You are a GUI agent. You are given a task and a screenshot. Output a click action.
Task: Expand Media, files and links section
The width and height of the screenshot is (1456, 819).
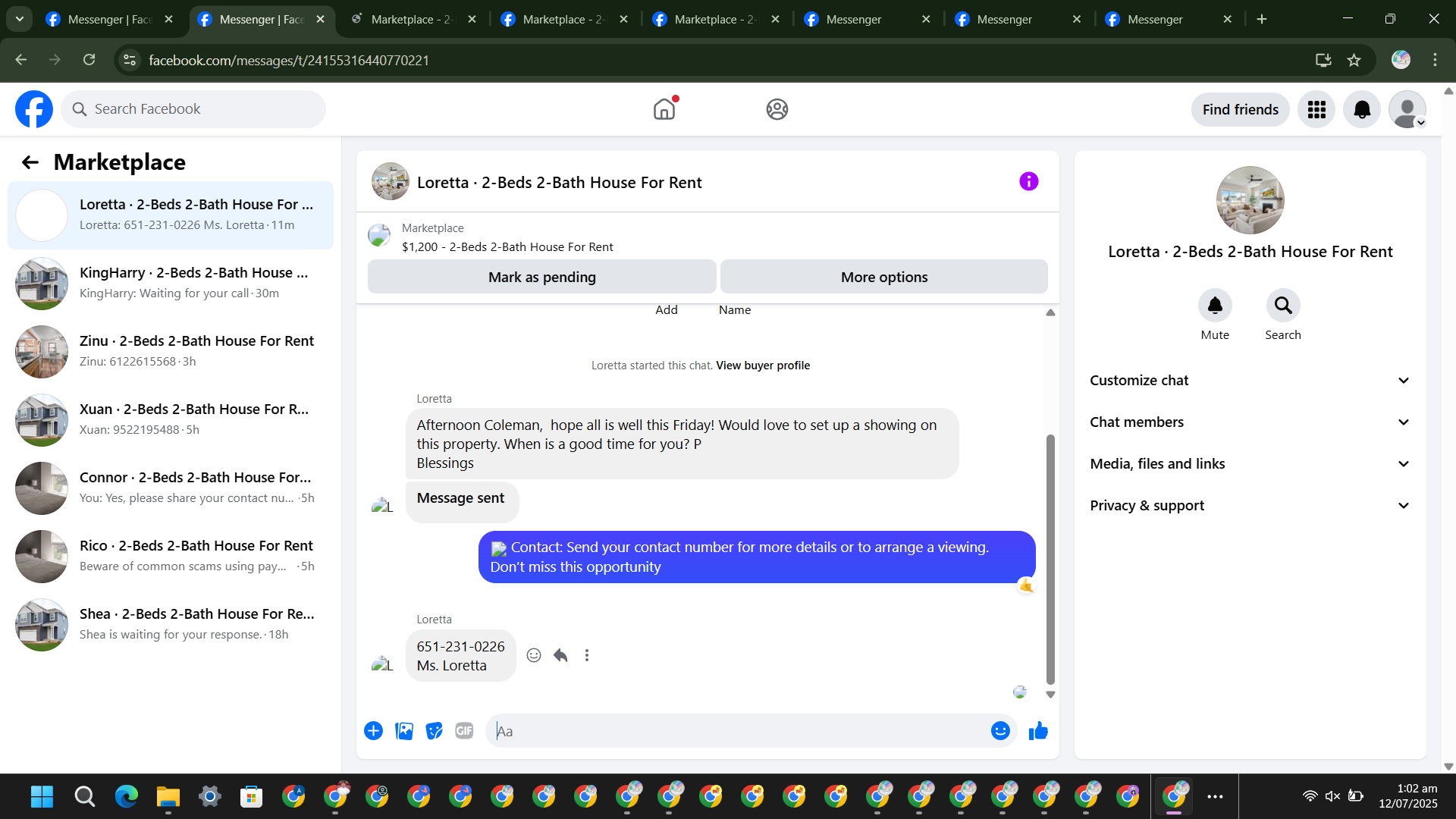(1250, 464)
